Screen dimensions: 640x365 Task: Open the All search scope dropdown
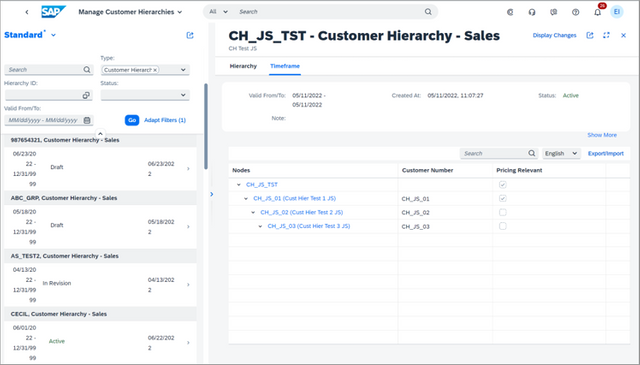click(x=218, y=12)
